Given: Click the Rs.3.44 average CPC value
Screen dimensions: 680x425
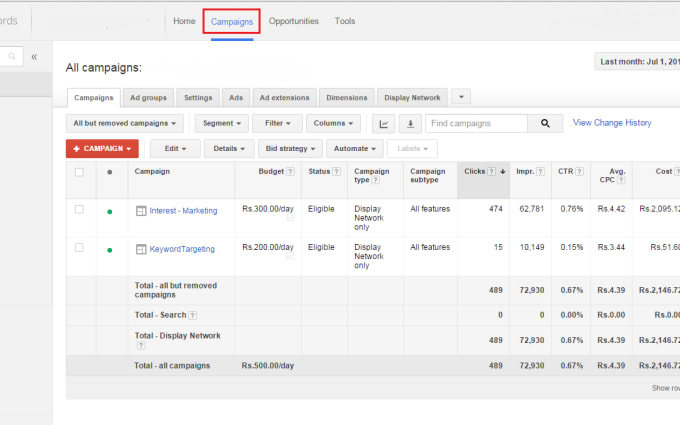Looking at the screenshot, I should coord(611,247).
